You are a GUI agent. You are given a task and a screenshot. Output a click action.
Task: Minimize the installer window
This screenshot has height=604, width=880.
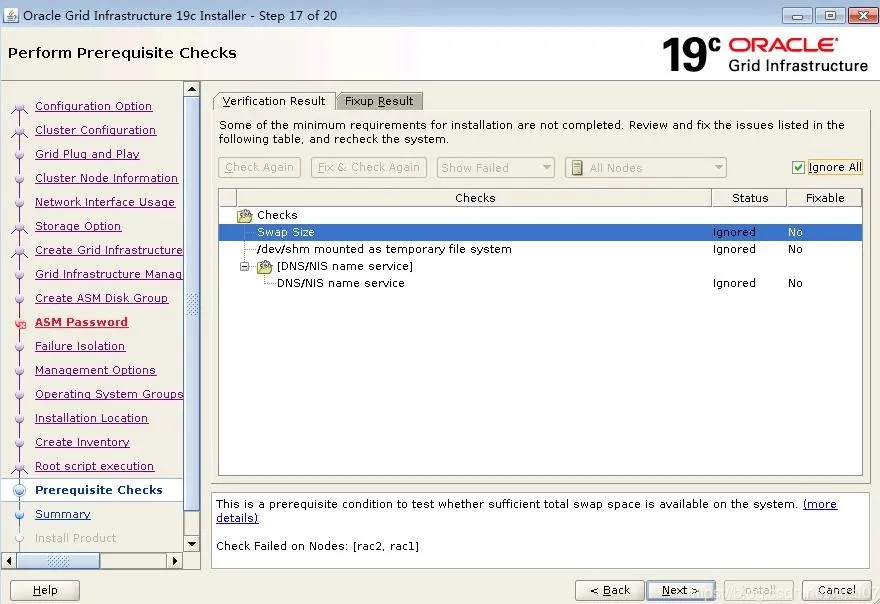click(x=797, y=15)
